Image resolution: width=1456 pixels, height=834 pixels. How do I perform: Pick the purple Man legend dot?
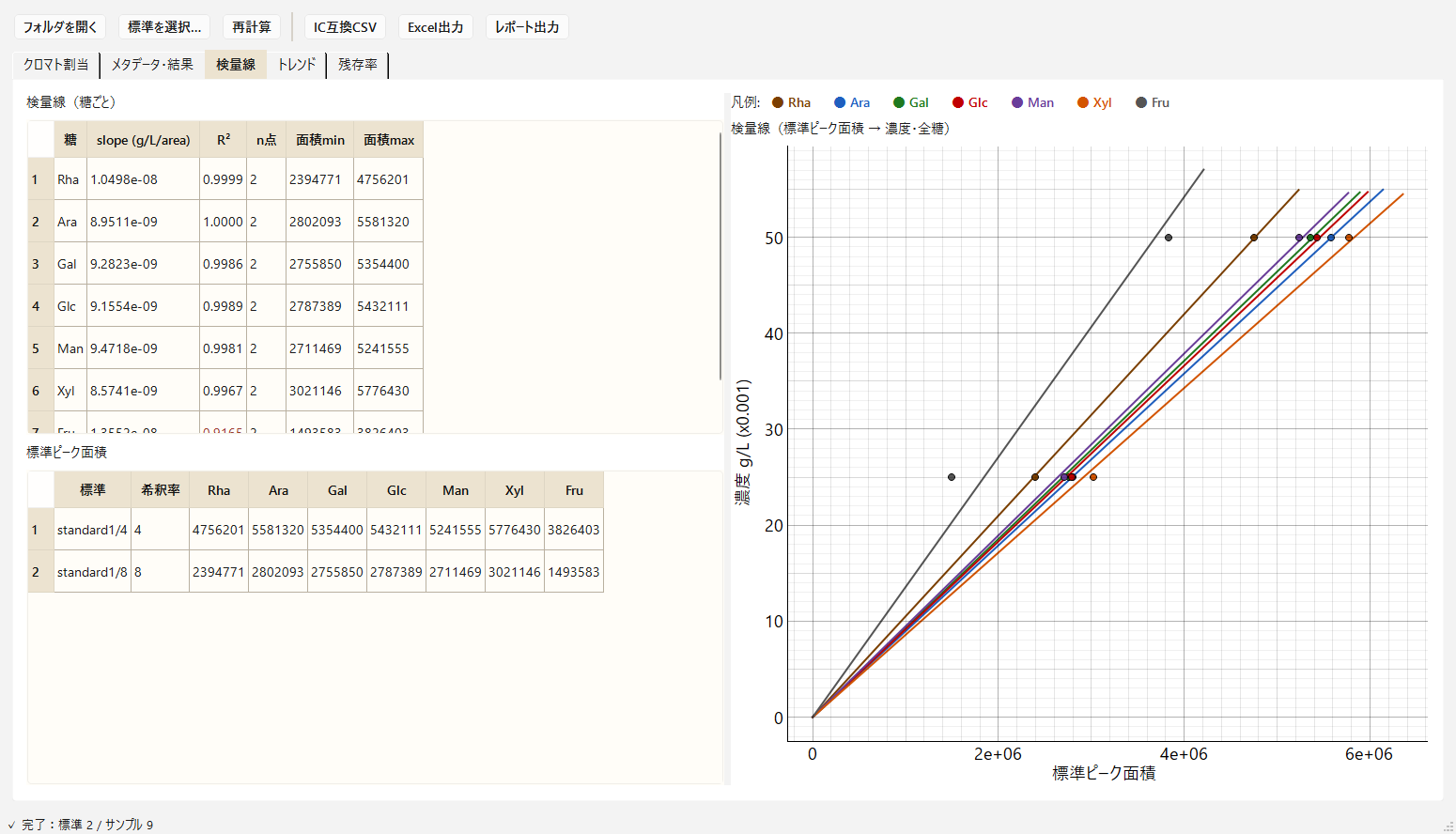point(1017,102)
